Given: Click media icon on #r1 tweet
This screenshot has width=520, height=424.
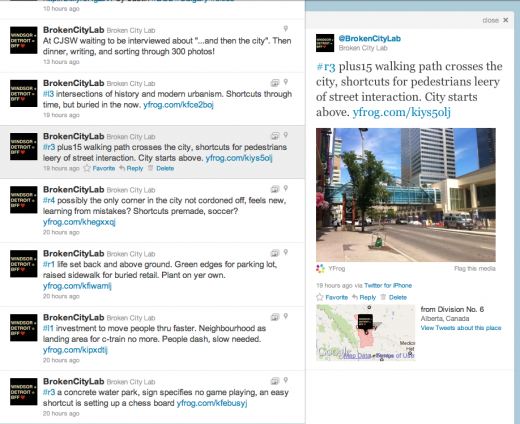Looking at the screenshot, I should click(275, 253).
